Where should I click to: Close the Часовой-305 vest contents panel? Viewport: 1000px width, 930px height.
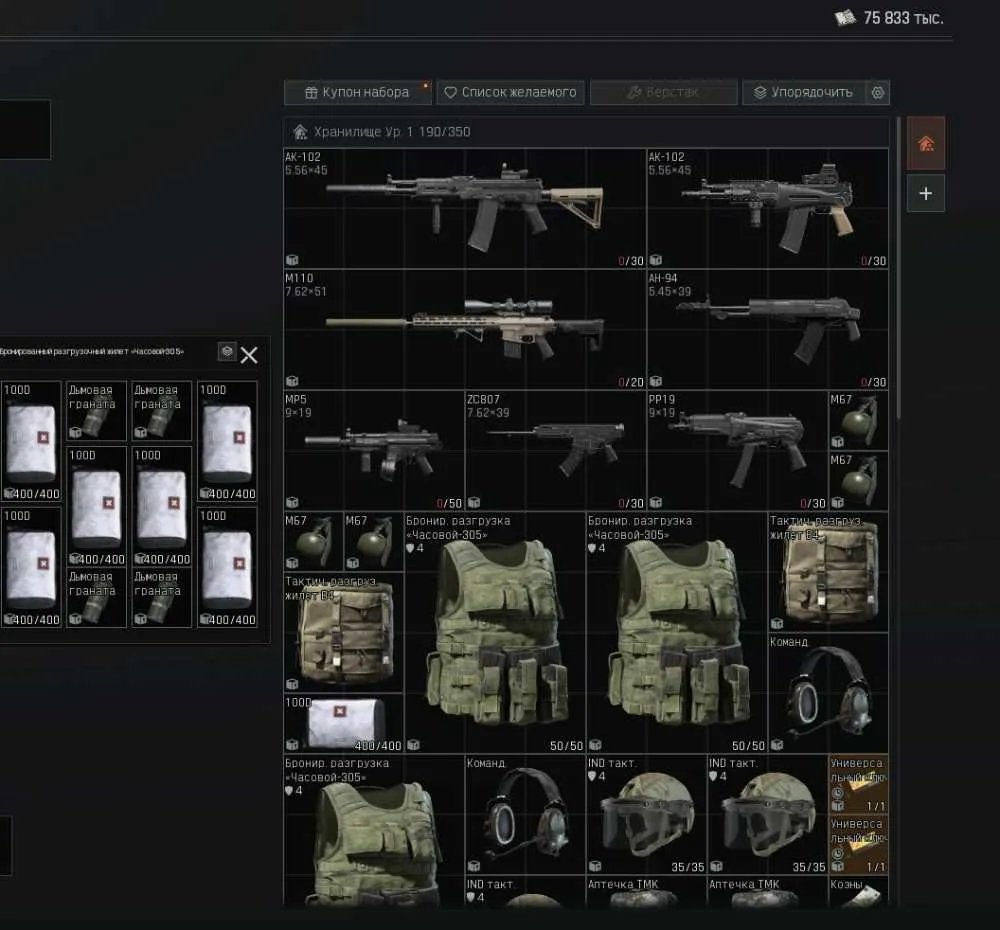(249, 355)
